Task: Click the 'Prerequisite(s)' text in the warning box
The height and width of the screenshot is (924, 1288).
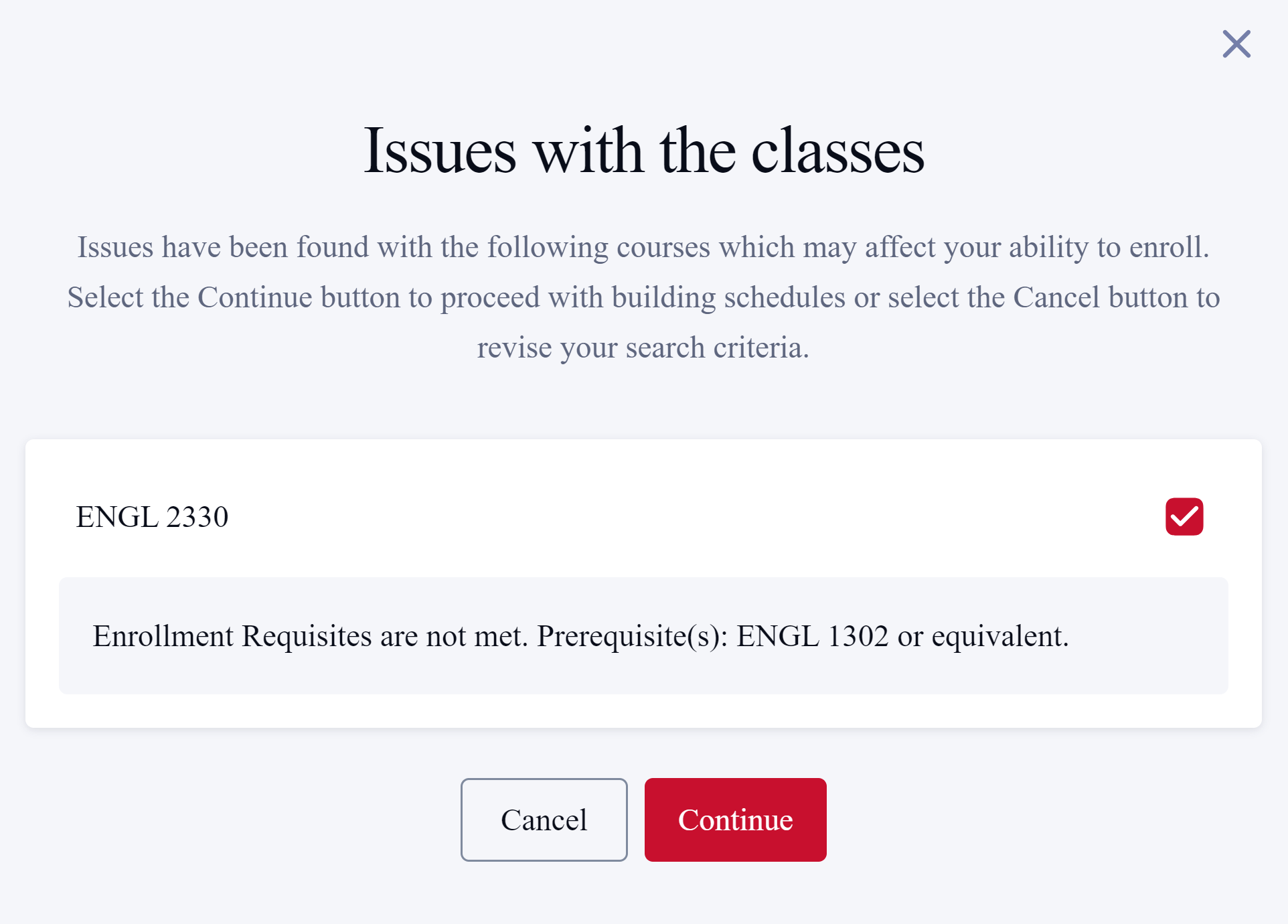Action: coord(632,635)
